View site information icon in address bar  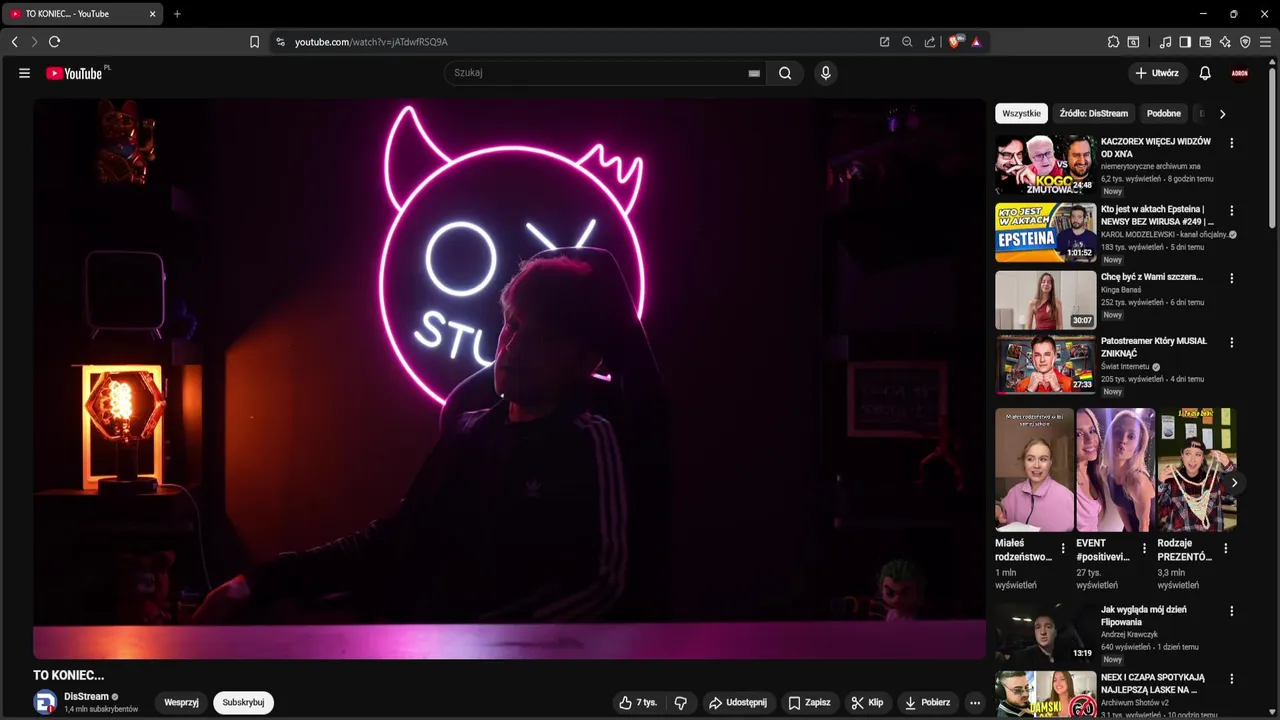coord(280,42)
